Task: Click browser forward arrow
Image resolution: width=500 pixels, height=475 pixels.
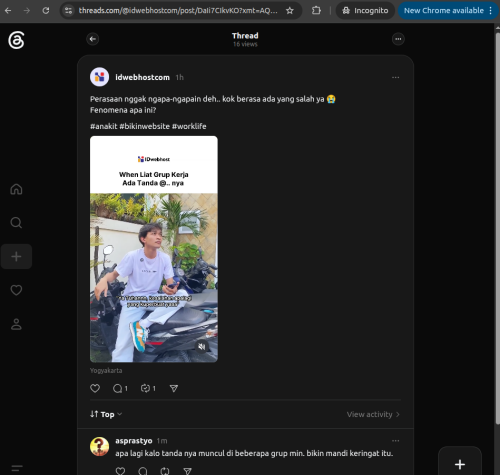Action: (x=27, y=10)
